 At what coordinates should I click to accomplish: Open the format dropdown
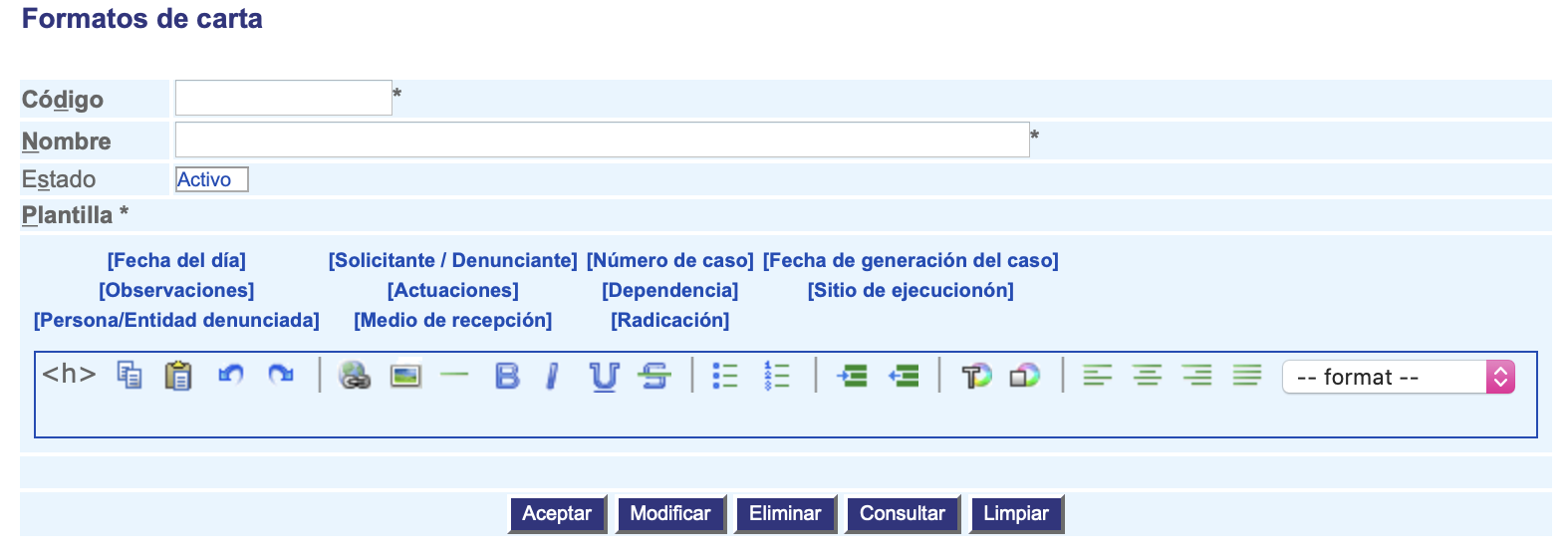[x=1399, y=377]
